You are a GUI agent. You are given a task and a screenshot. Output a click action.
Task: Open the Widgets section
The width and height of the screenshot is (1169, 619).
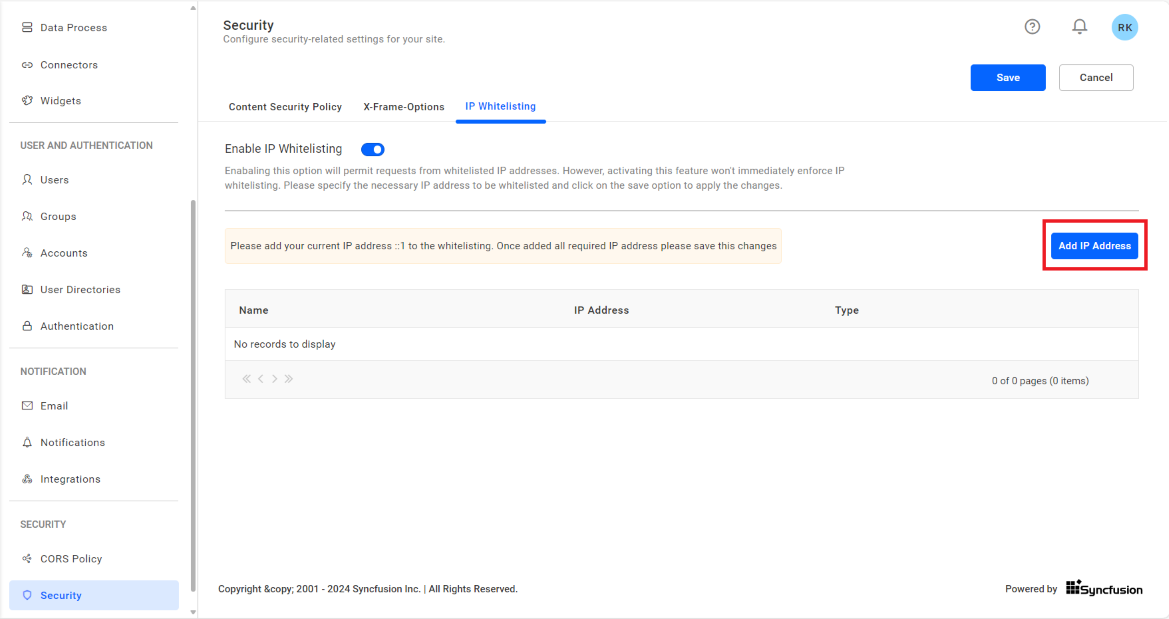(60, 100)
